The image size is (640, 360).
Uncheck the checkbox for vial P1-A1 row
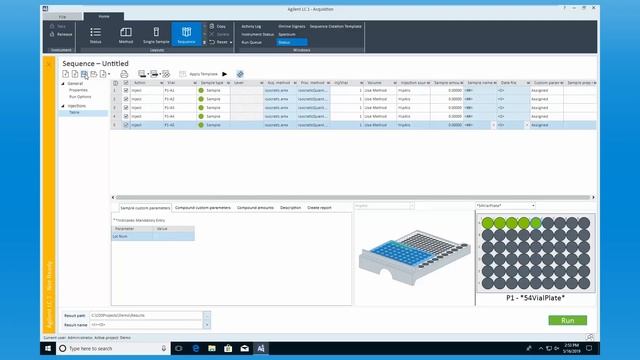click(x=126, y=91)
